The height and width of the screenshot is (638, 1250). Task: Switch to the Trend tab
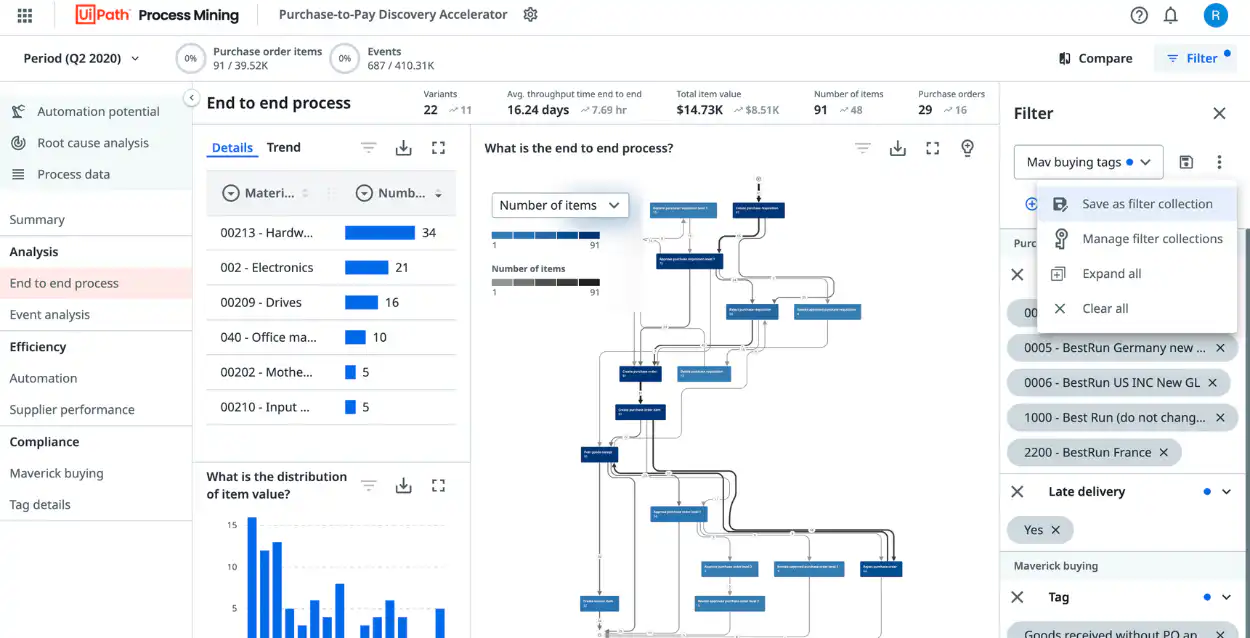pos(284,148)
